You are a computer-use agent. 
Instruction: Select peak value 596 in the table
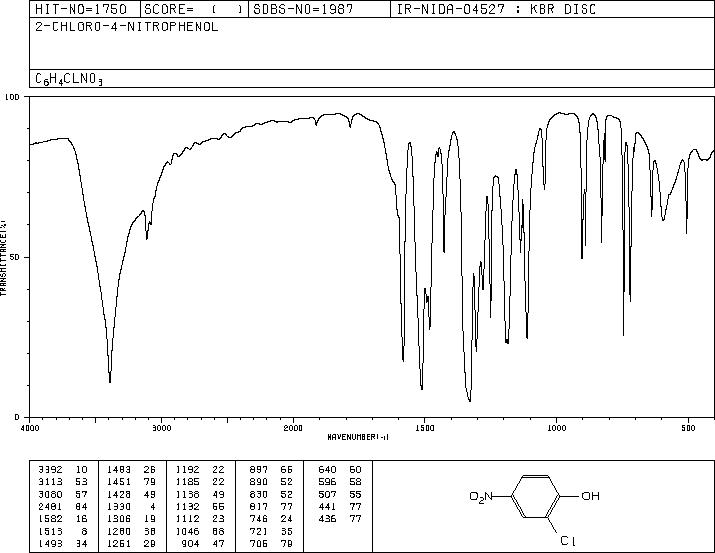coord(327,482)
